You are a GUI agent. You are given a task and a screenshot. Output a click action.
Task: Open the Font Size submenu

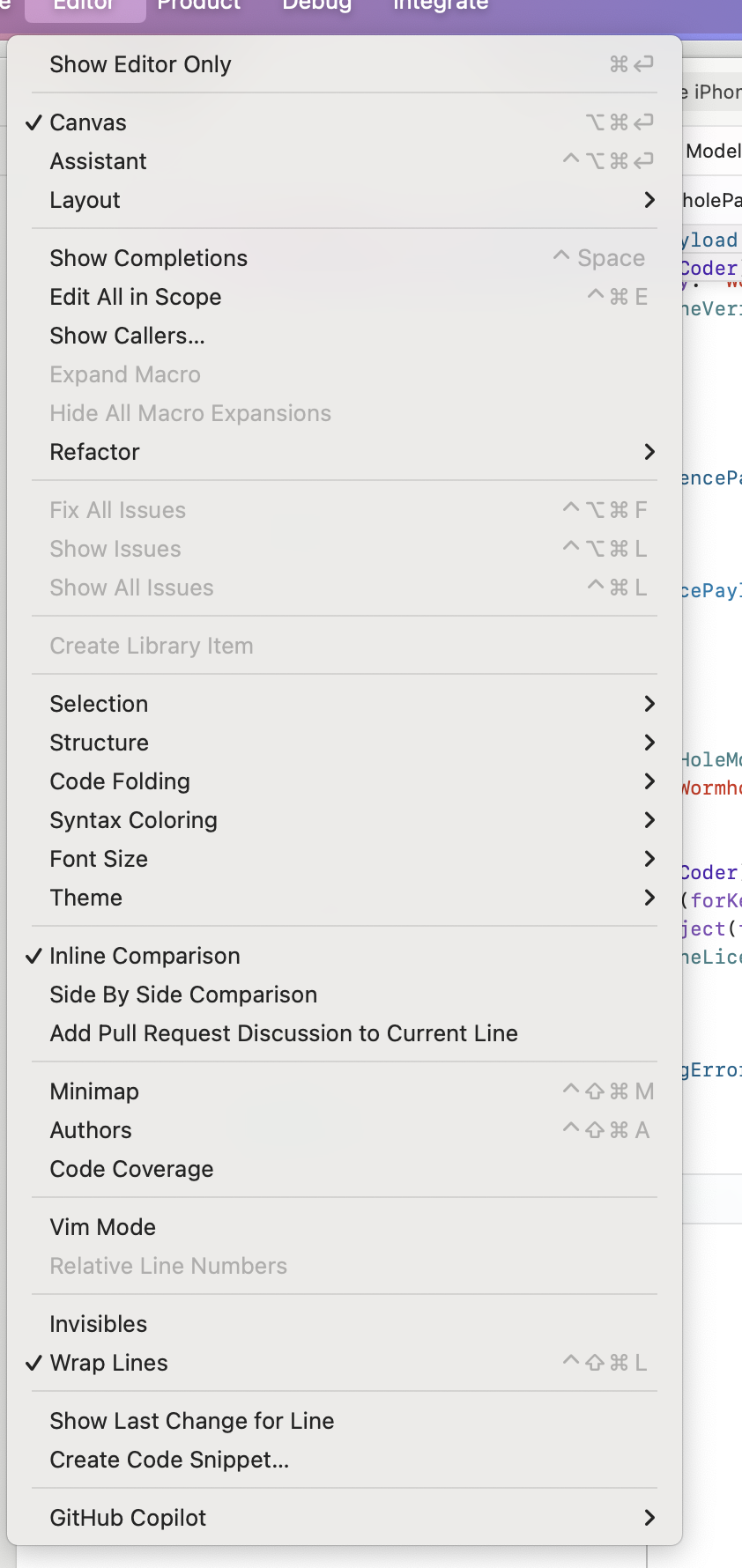pos(99,859)
